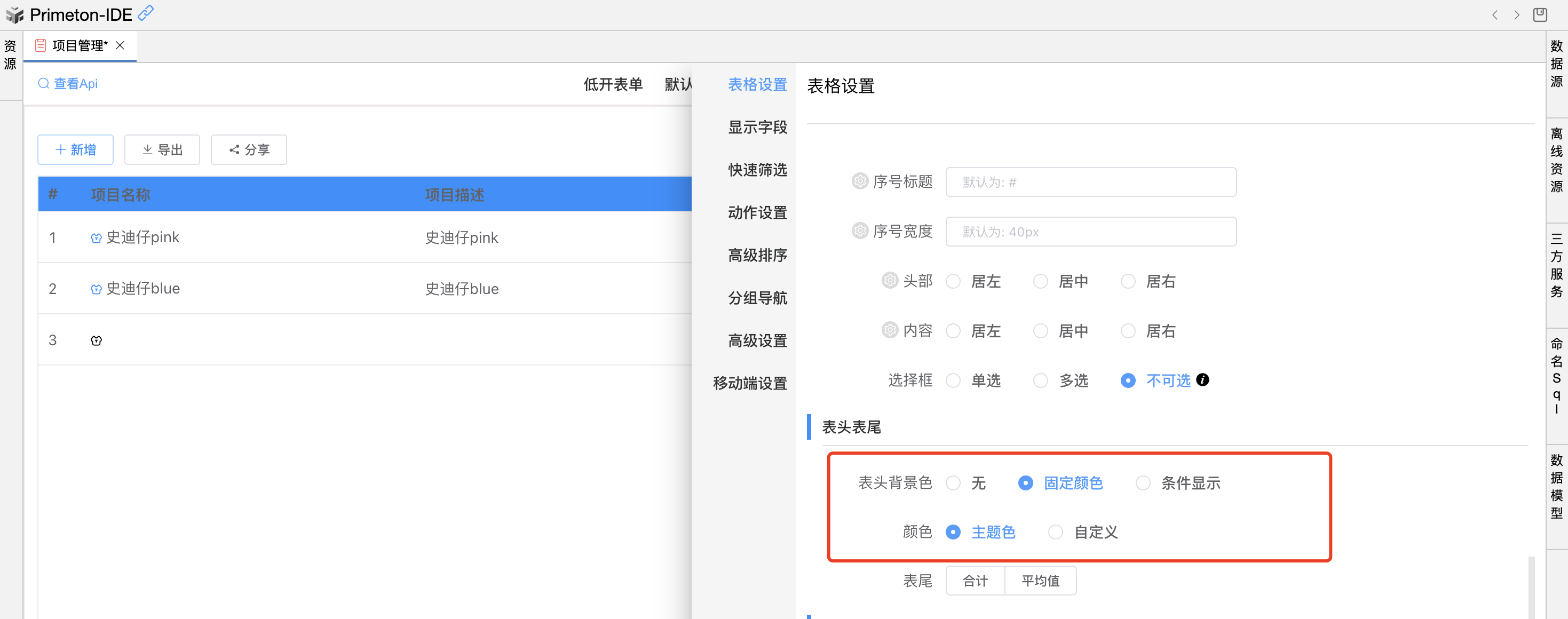Click the info icon next to 不可选
The width and height of the screenshot is (1568, 619).
point(1202,380)
